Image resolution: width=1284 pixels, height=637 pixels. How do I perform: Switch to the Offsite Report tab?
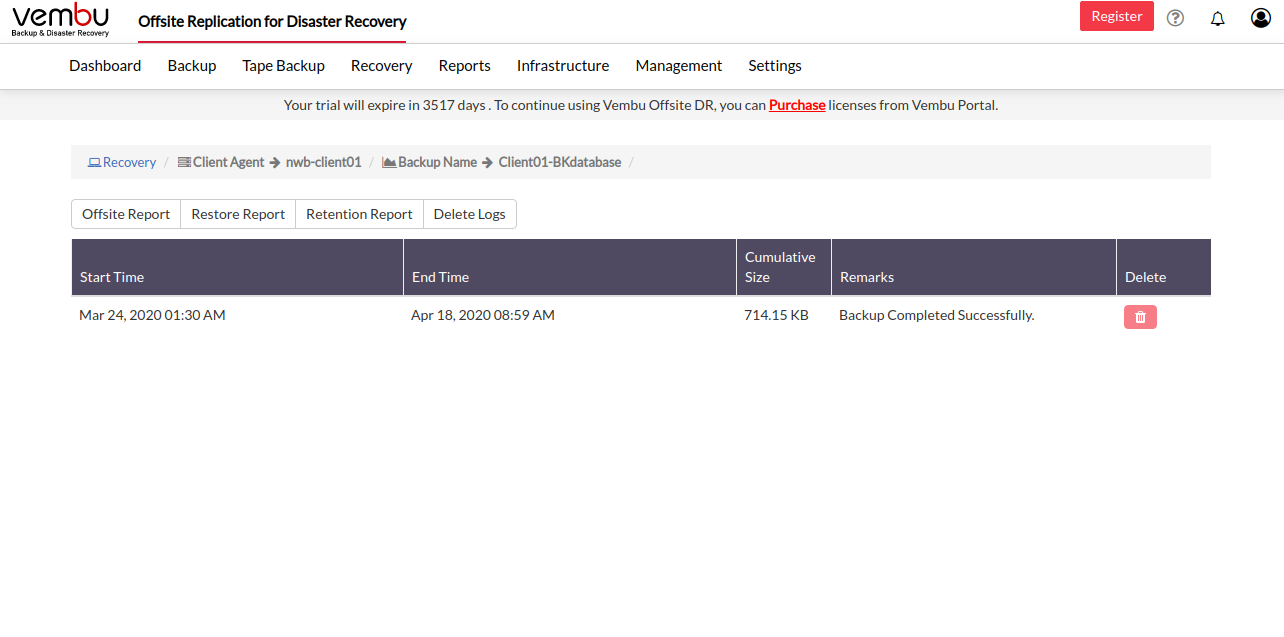click(x=126, y=214)
